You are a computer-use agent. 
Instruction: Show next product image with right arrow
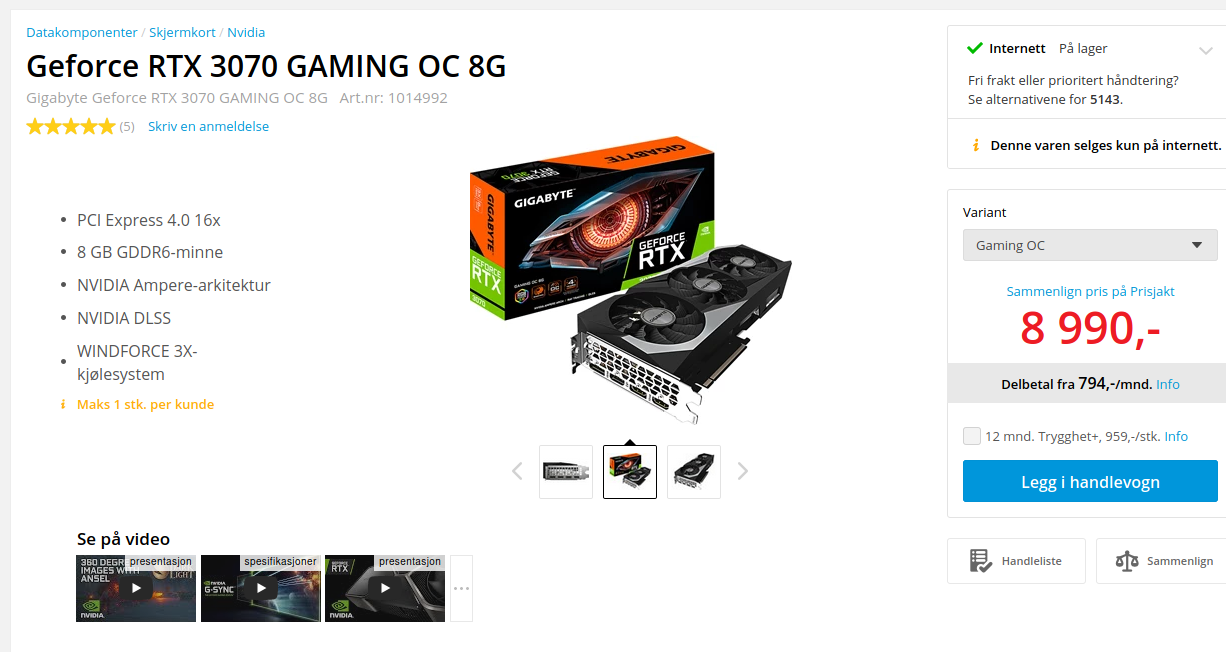point(743,471)
